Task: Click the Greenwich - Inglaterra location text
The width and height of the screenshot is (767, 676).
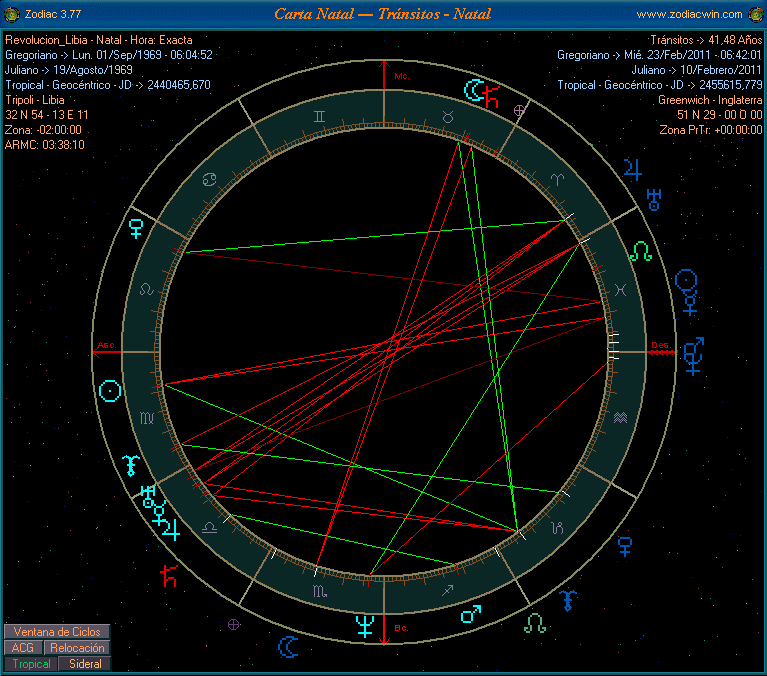Action: coord(710,100)
